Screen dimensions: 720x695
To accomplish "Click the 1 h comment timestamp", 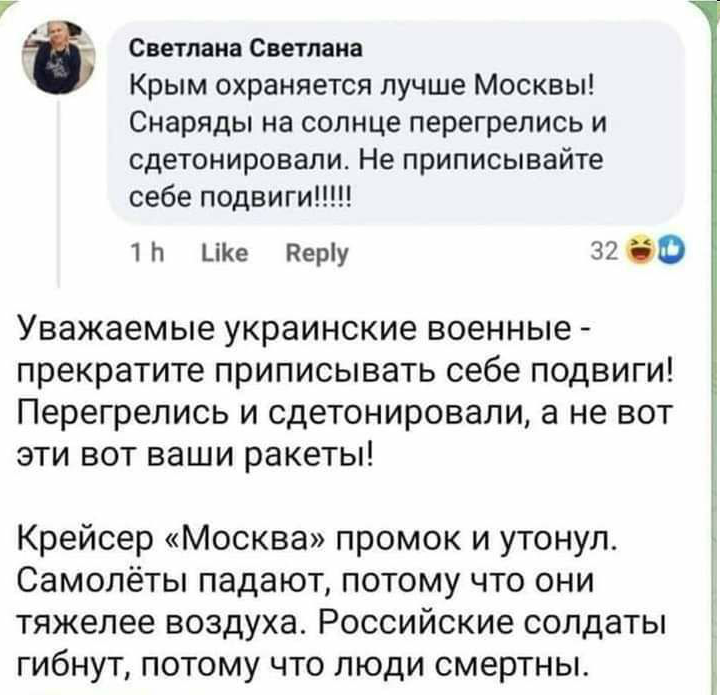I will tap(147, 252).
